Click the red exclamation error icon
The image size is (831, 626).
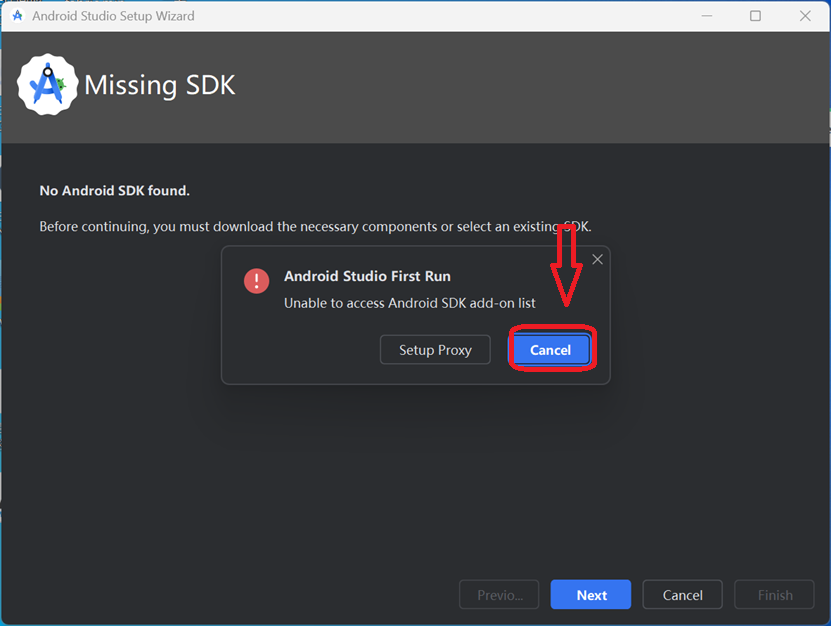click(x=257, y=280)
